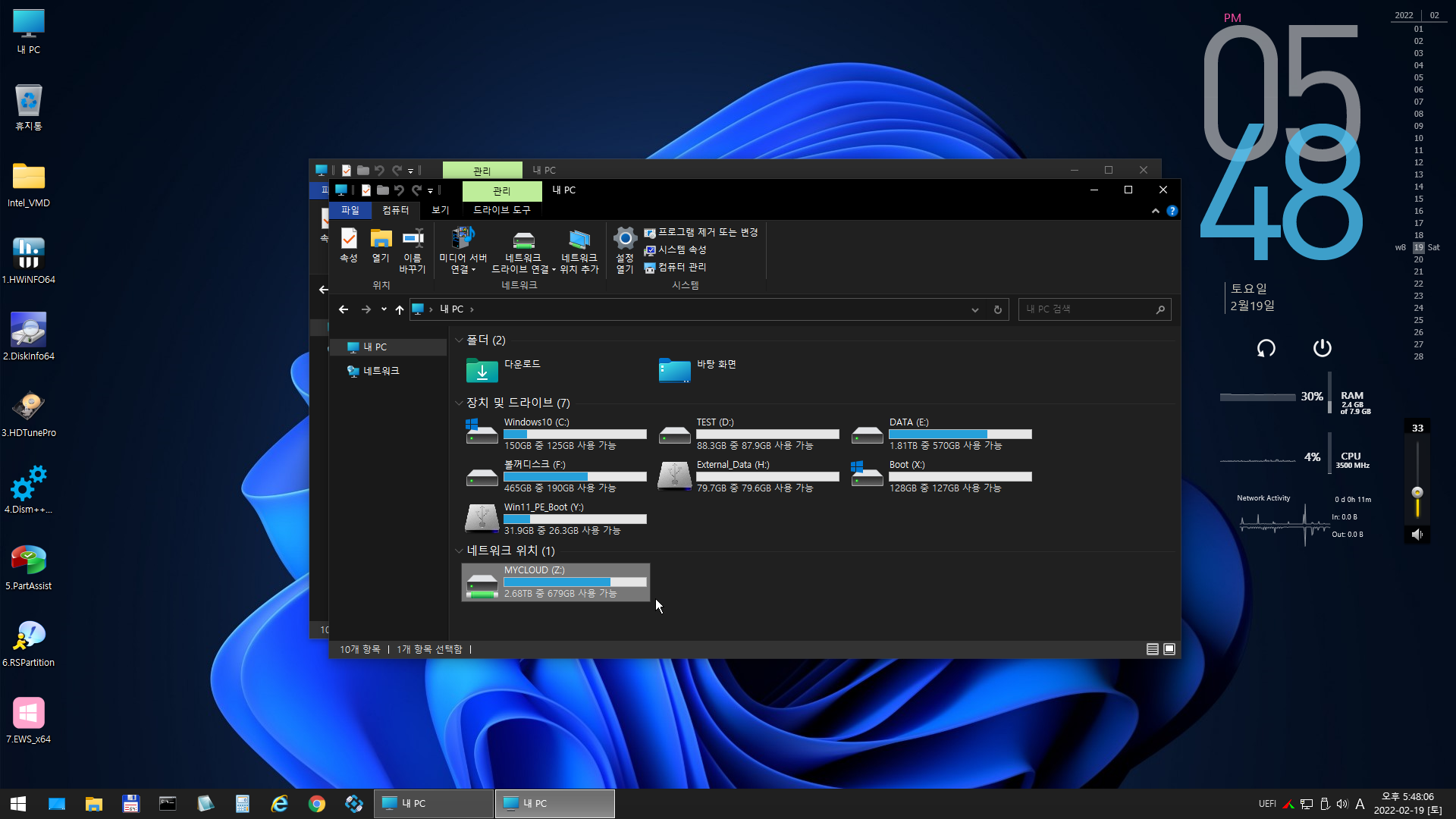Image resolution: width=1456 pixels, height=819 pixels.
Task: Select the Boot (X:) drive
Action: [x=941, y=476]
